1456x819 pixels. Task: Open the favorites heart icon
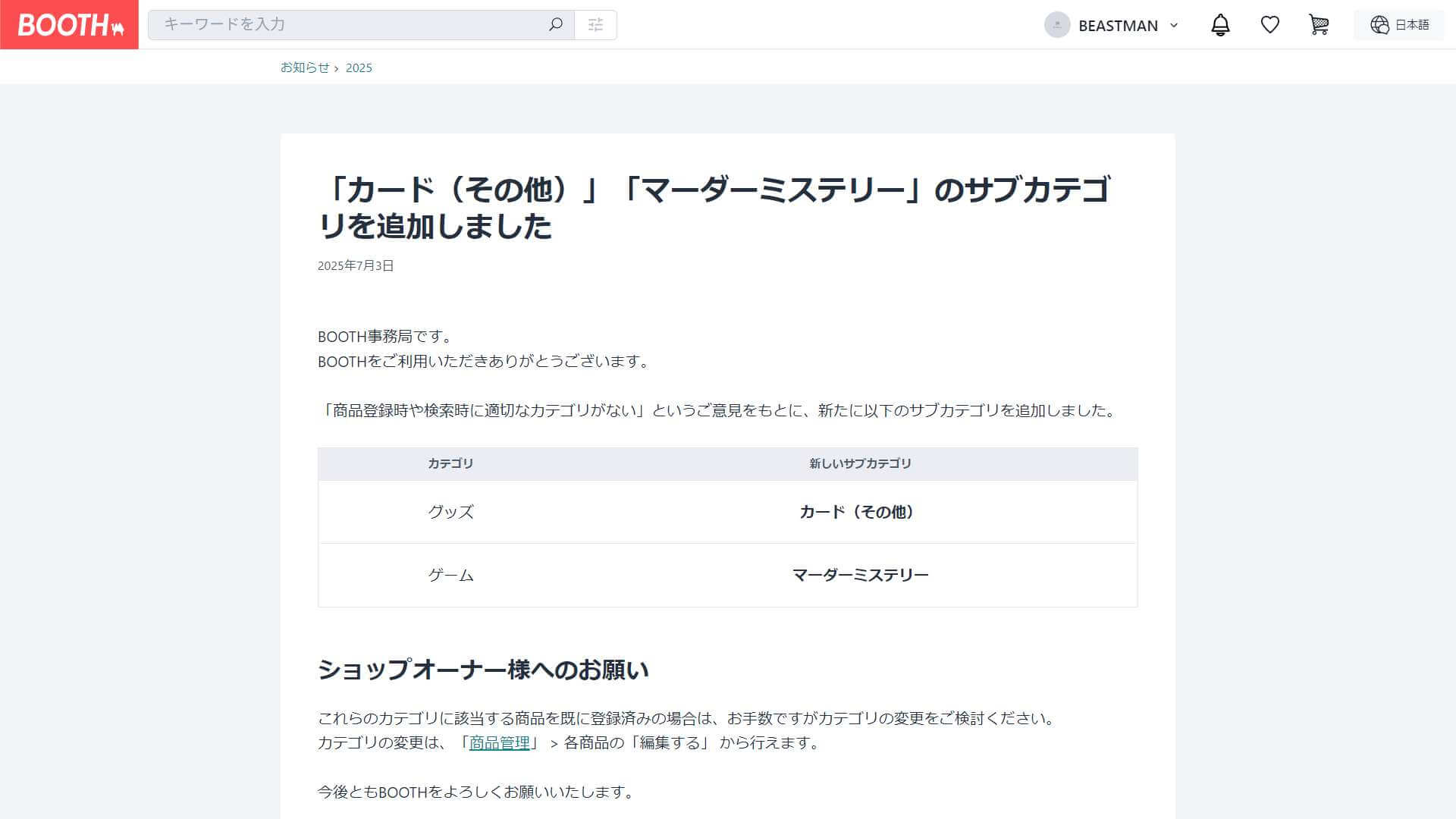[x=1270, y=25]
